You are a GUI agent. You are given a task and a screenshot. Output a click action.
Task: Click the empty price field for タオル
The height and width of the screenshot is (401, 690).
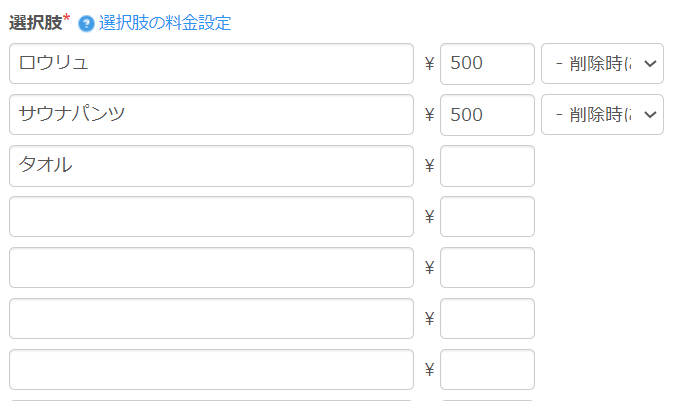pyautogui.click(x=487, y=166)
